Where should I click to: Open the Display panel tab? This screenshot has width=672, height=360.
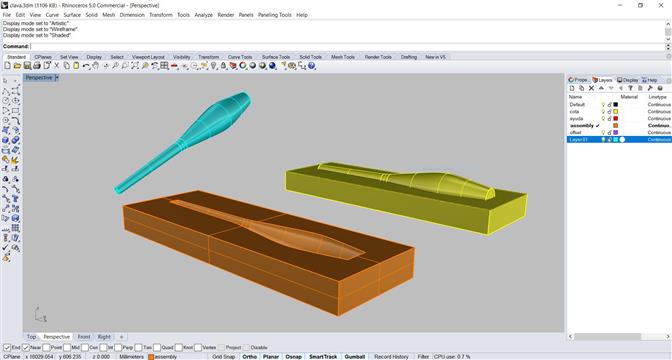click(x=627, y=80)
